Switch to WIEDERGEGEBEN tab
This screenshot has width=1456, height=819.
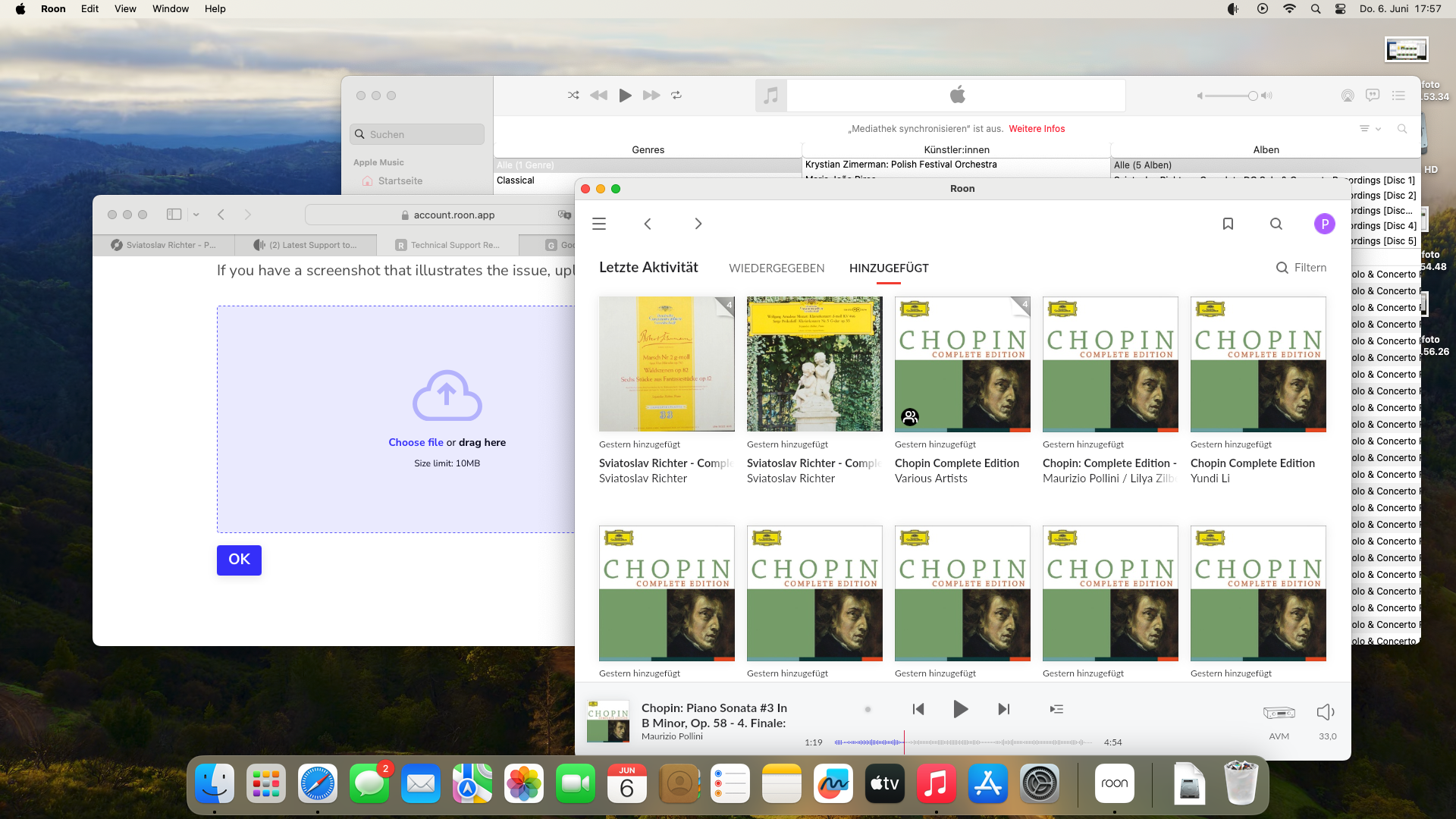click(777, 268)
